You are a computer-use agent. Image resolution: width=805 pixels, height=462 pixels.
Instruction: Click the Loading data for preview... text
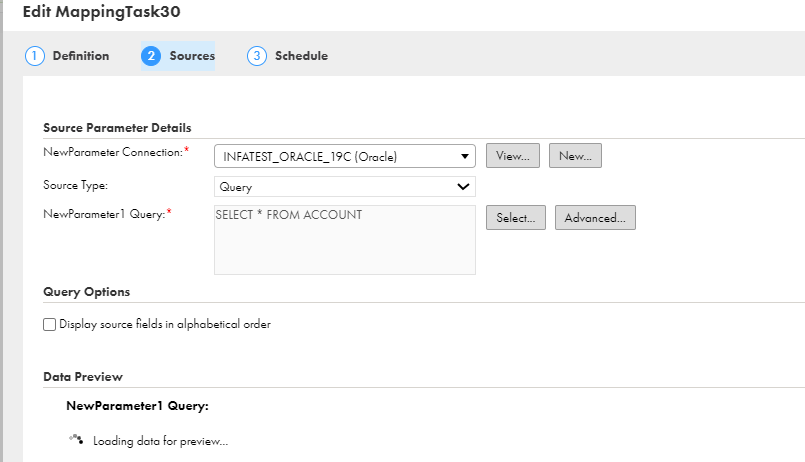click(x=160, y=441)
